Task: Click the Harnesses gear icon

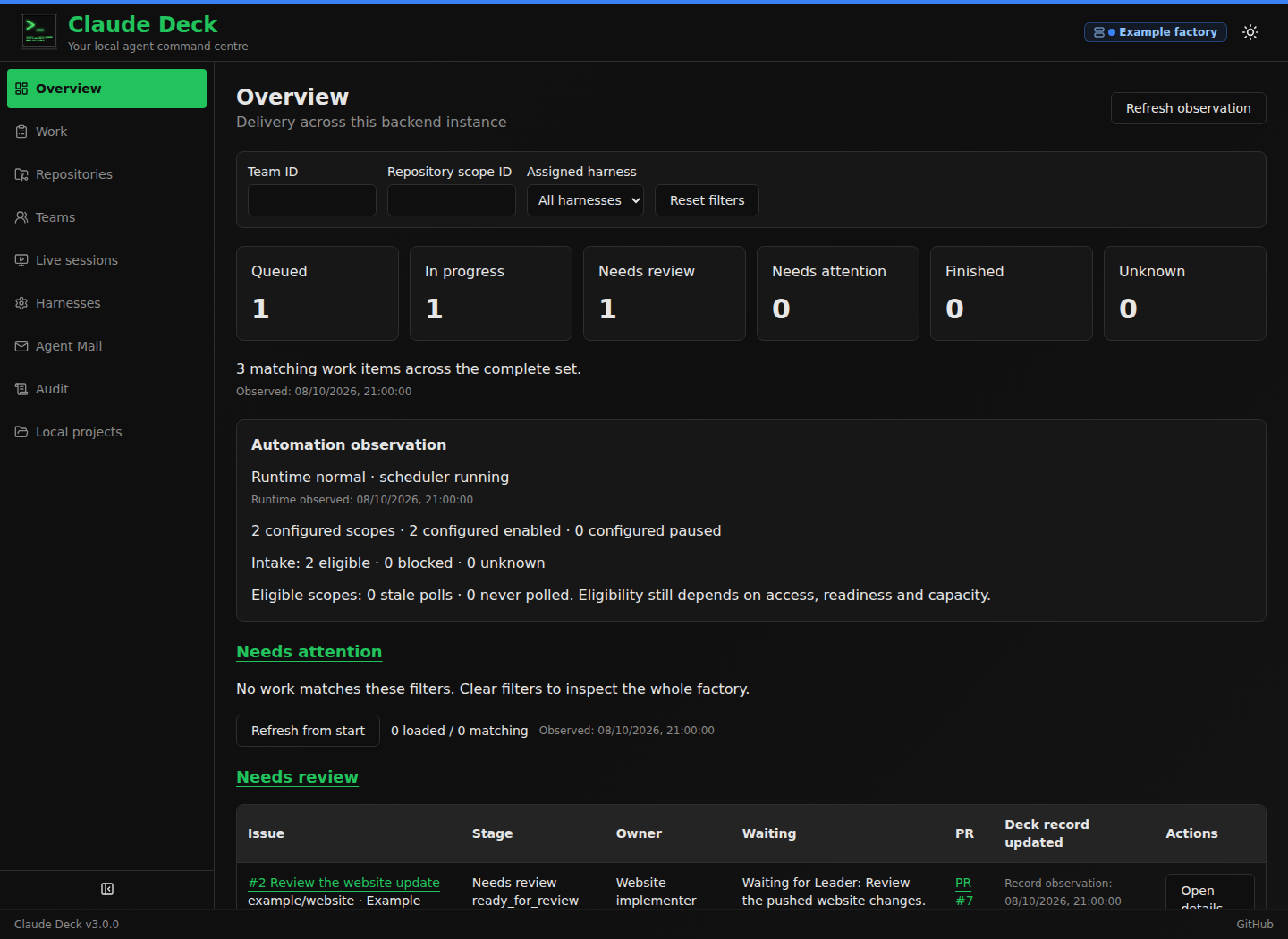Action: [x=21, y=303]
